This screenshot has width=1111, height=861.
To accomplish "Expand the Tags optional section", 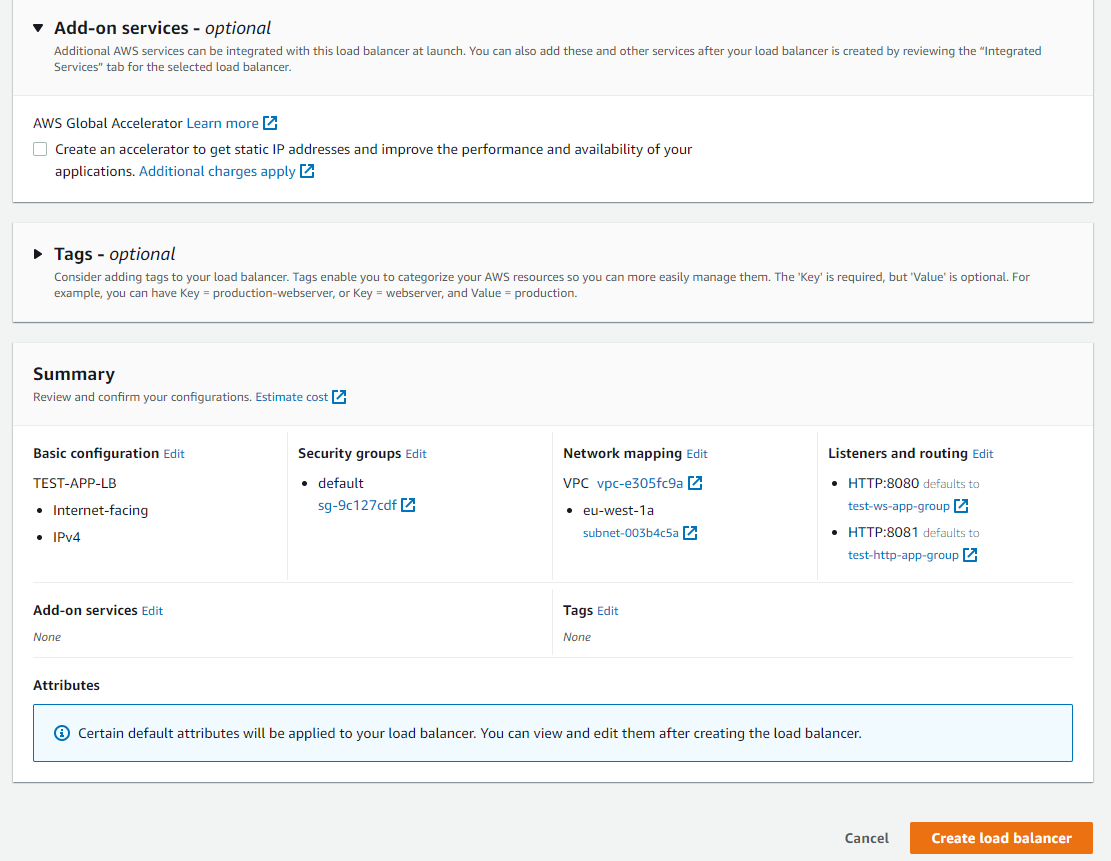I will [38, 254].
